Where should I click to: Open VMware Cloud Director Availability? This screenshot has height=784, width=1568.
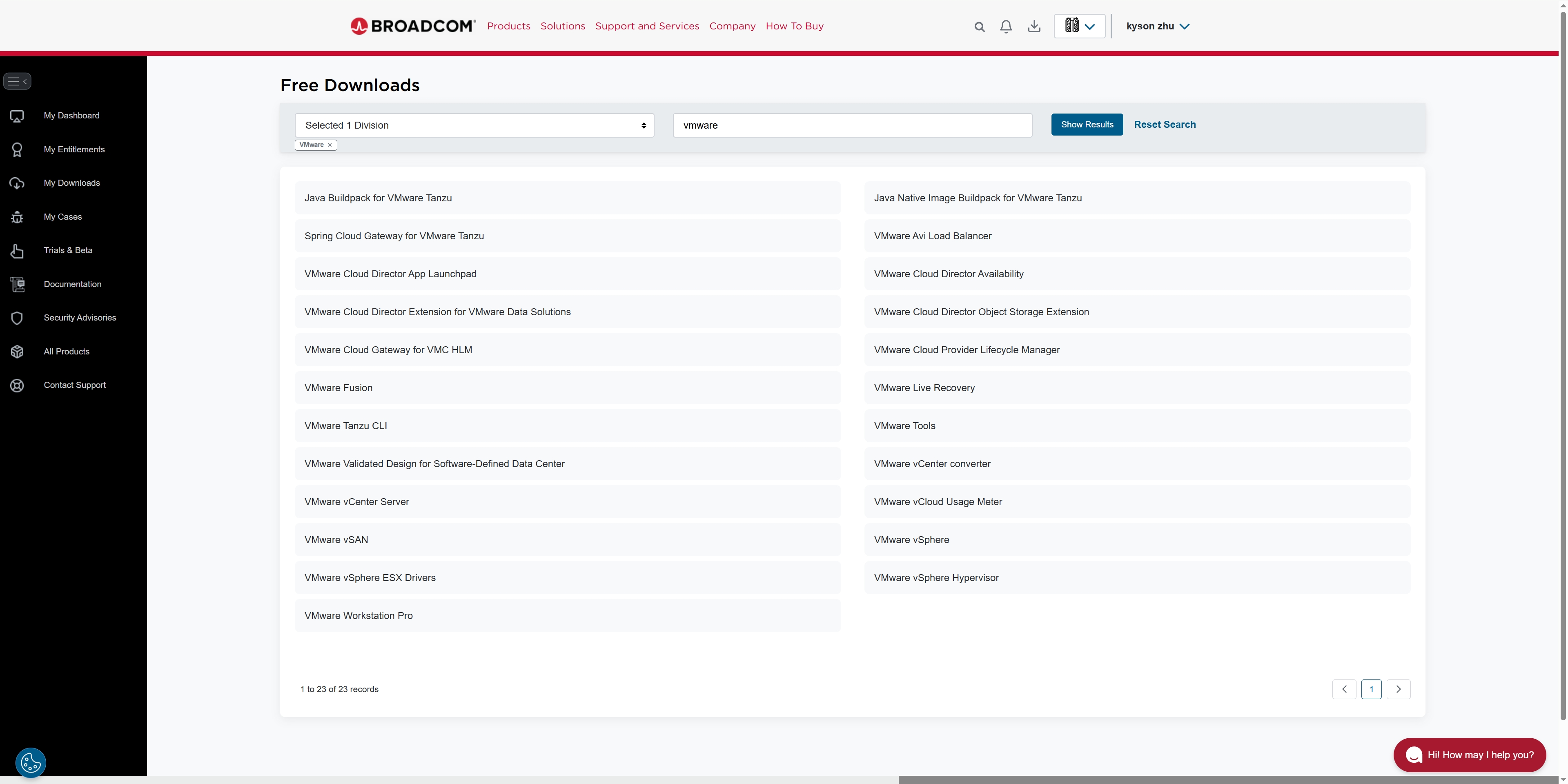(1136, 274)
